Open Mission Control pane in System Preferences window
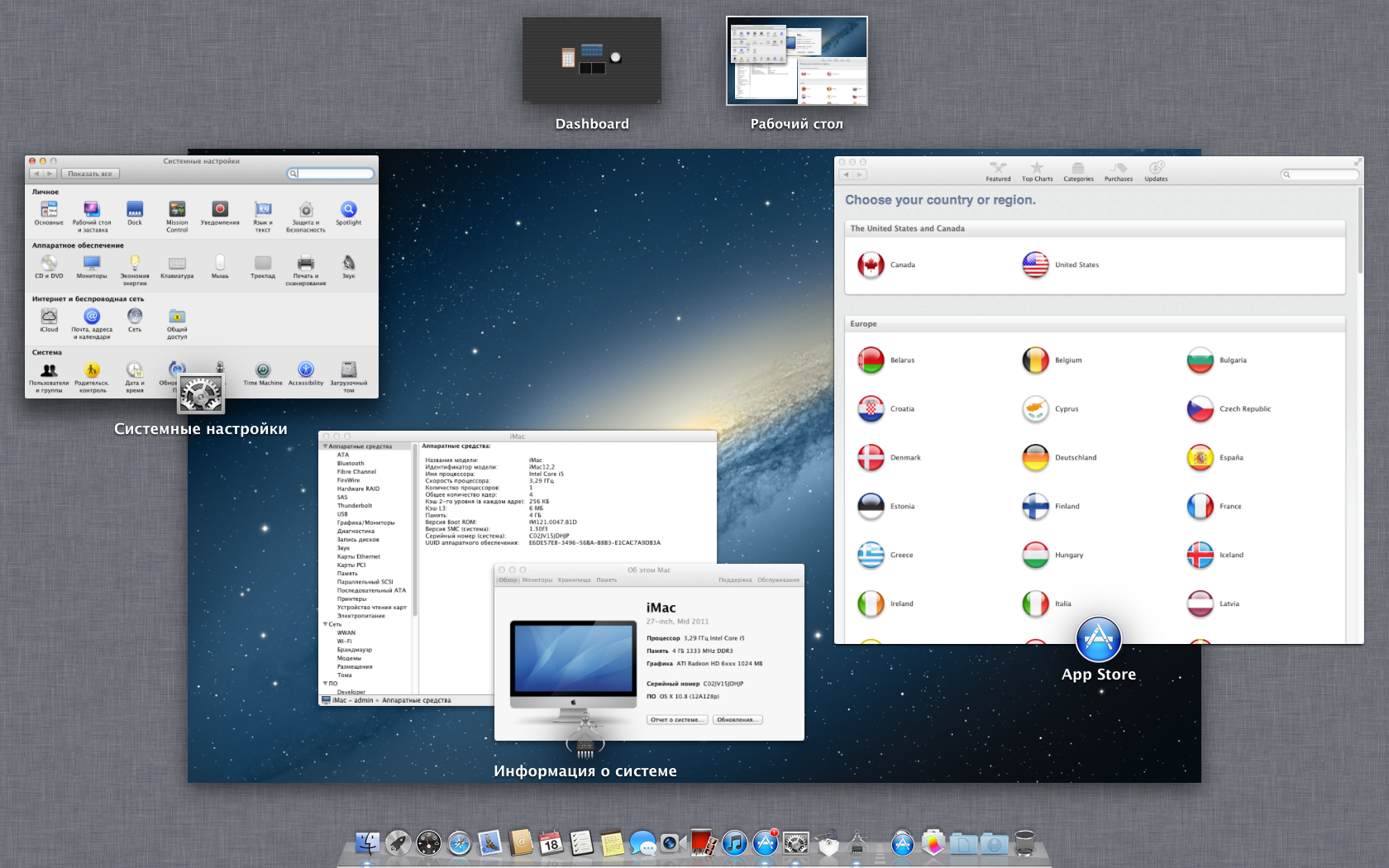 pyautogui.click(x=177, y=216)
